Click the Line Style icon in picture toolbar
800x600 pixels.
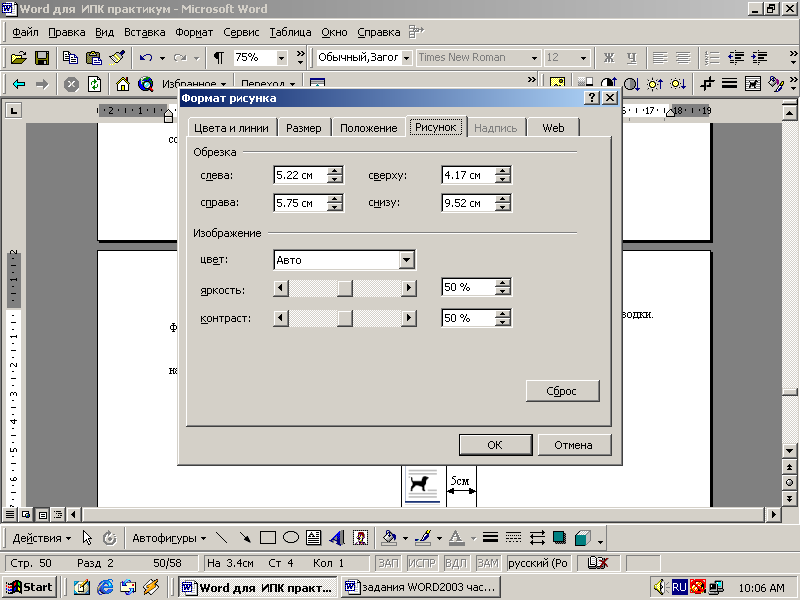point(730,84)
